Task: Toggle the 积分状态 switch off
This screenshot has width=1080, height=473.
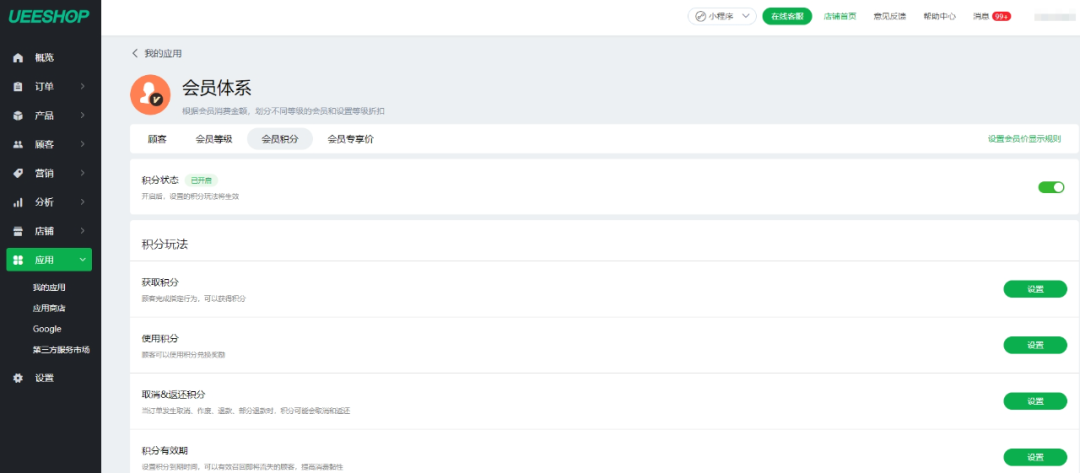Action: (1051, 187)
